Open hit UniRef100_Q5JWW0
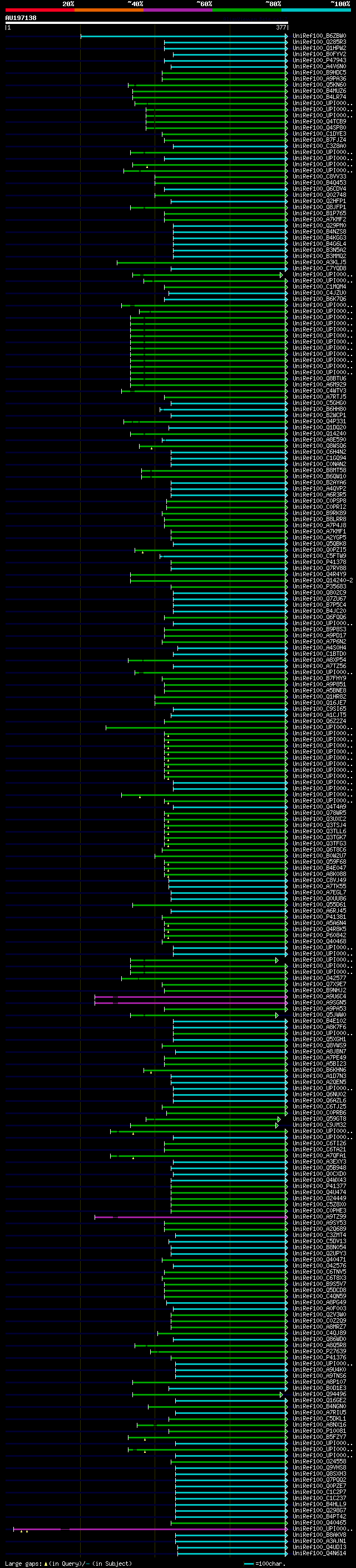This screenshot has width=356, height=1568. coord(319,1015)
